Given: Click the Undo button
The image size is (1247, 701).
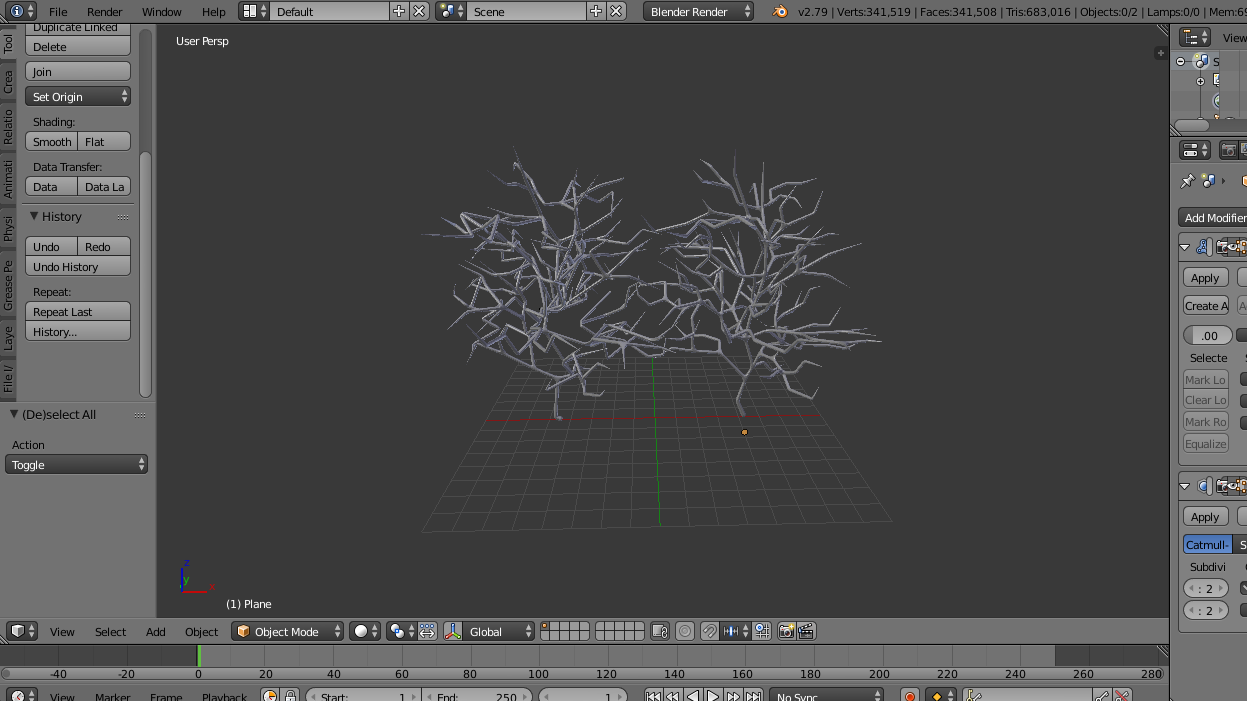Looking at the screenshot, I should [51, 247].
